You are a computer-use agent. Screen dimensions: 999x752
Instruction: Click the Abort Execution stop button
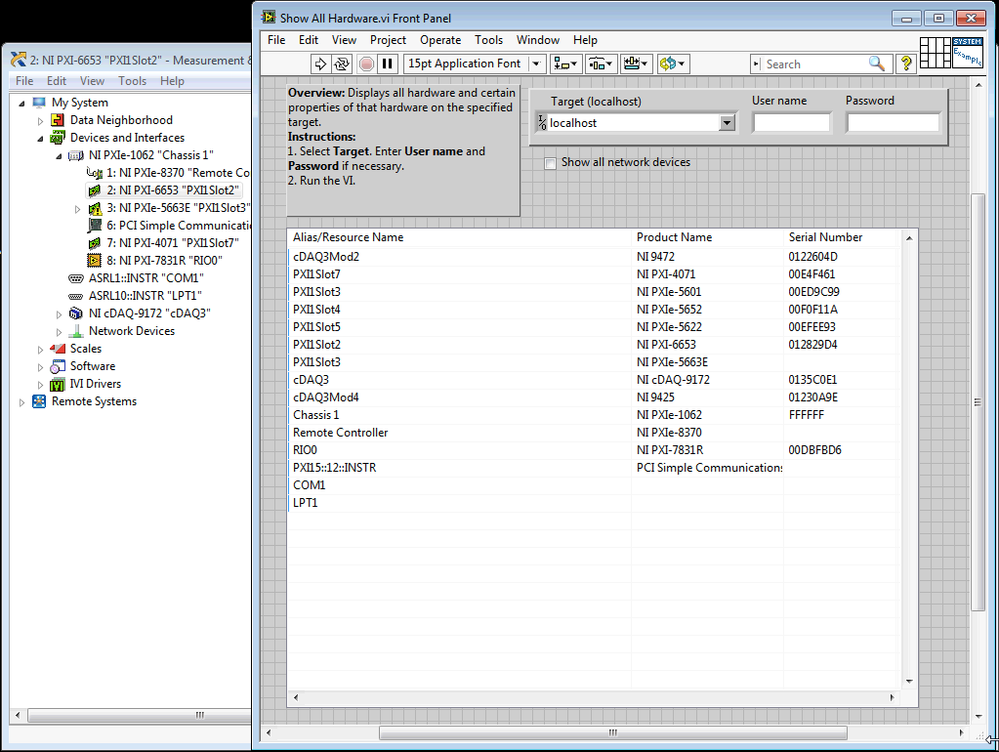click(x=366, y=64)
